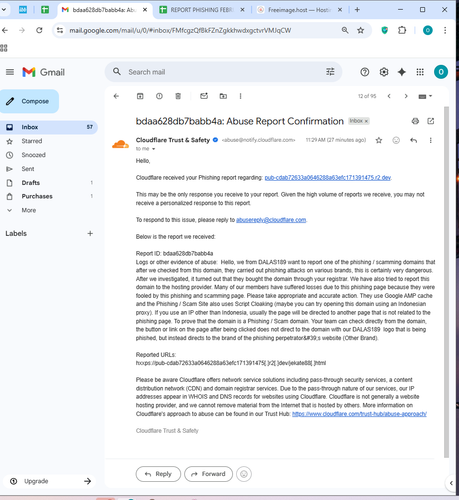Open apps grid on bookmarks bar
This screenshot has height=500, width=459.
(4, 48)
